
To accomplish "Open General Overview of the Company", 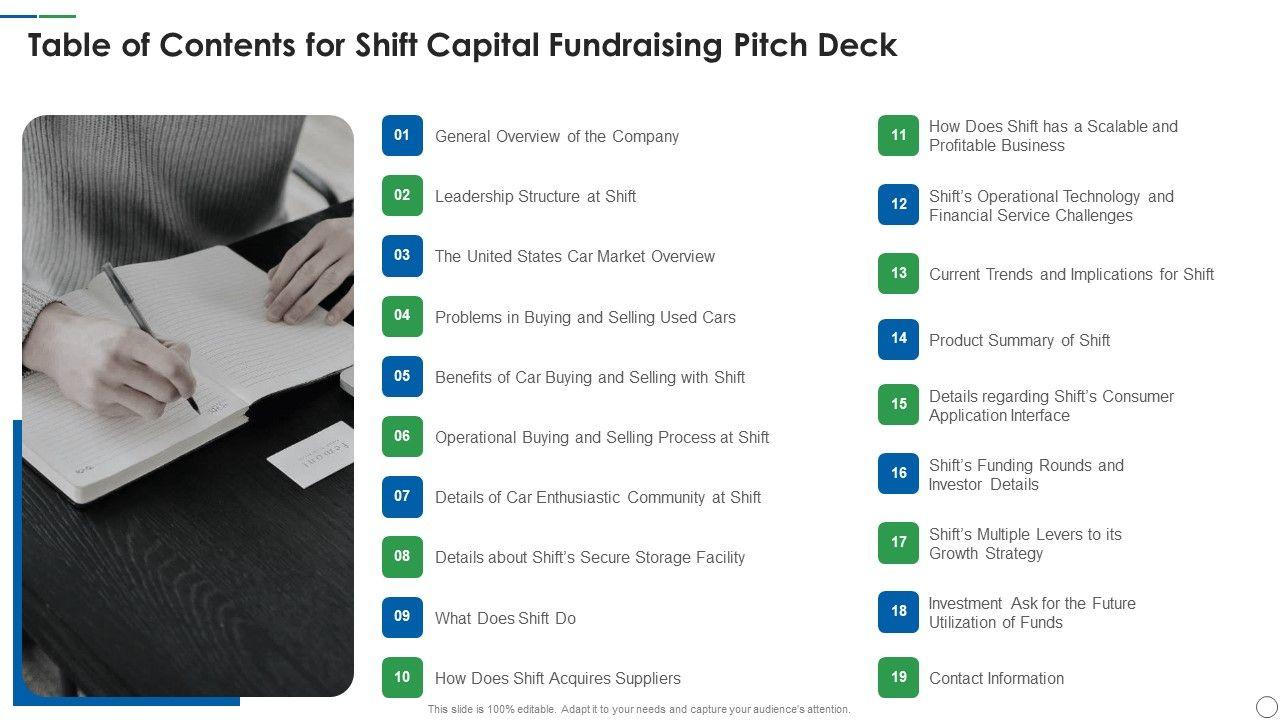I will pos(556,137).
